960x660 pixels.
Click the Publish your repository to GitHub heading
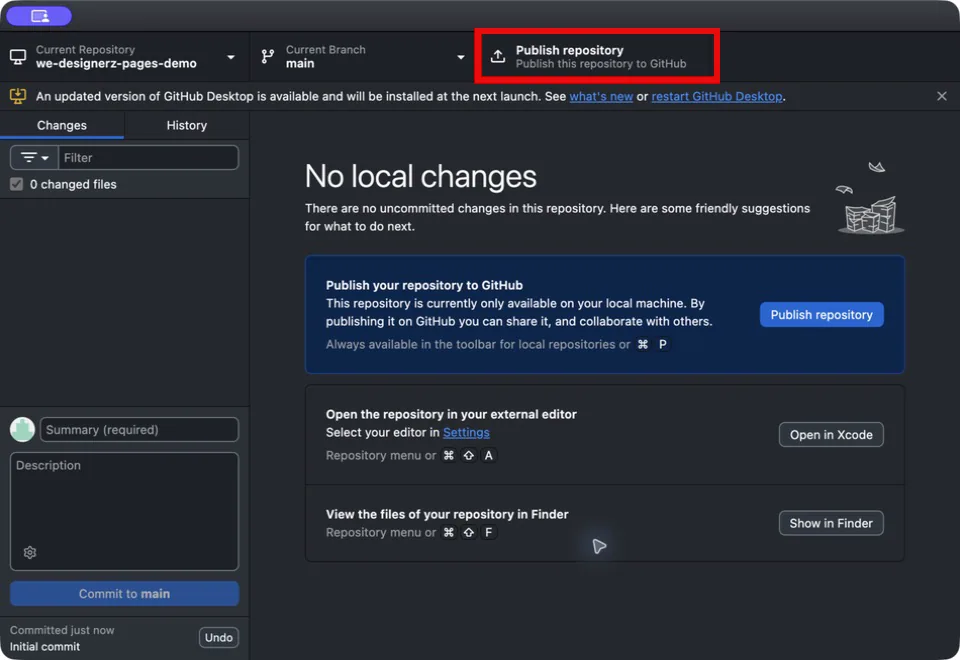pos(424,285)
